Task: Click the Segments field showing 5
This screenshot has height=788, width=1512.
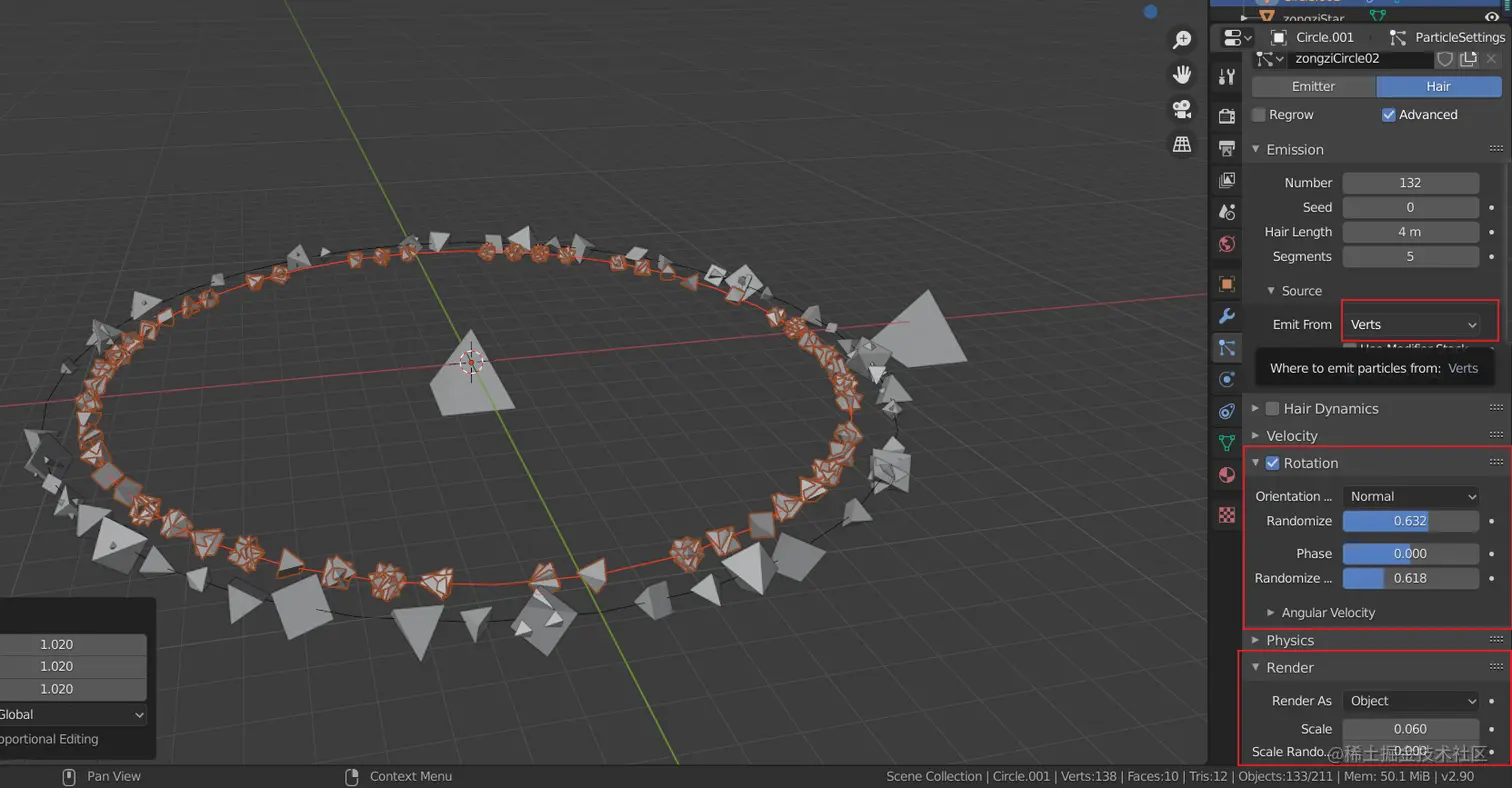Action: 1410,257
